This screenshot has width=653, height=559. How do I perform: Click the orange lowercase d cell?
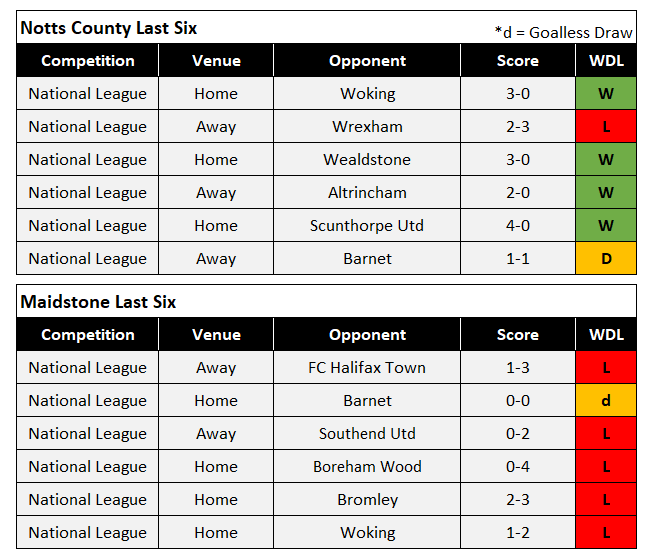coord(605,401)
